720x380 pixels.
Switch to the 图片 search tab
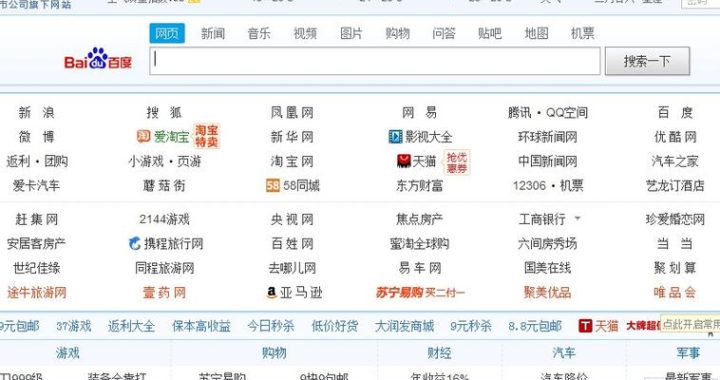(x=351, y=34)
